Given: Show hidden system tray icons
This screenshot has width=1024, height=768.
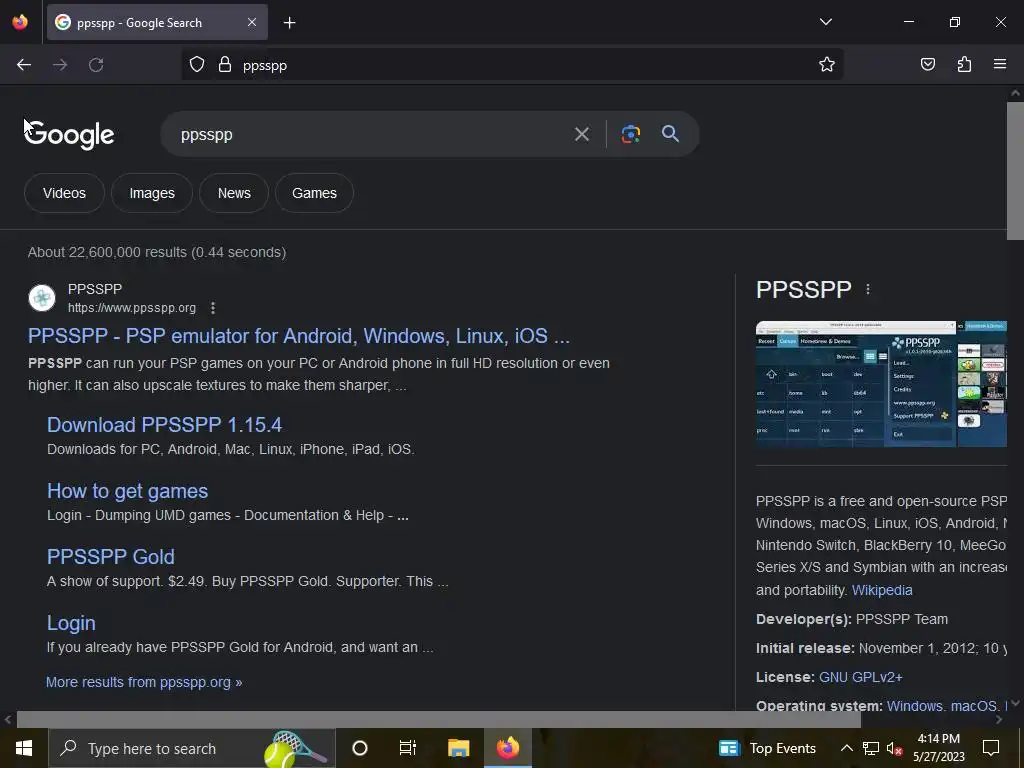Looking at the screenshot, I should [x=846, y=748].
